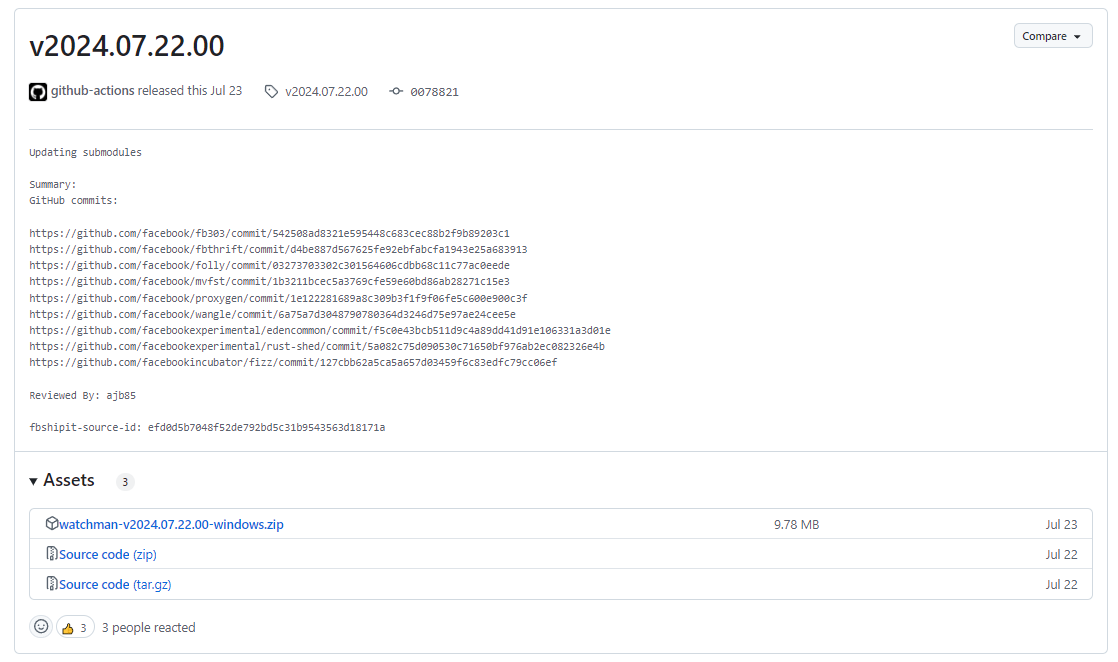Click the fbshipit-source-id line
The image size is (1118, 662).
(x=207, y=427)
